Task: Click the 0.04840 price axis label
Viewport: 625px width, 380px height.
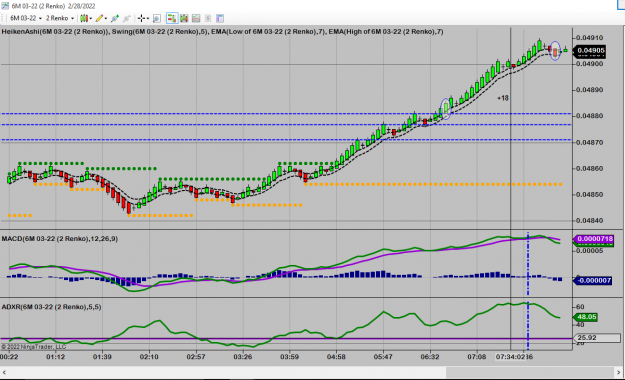Action: 590,221
